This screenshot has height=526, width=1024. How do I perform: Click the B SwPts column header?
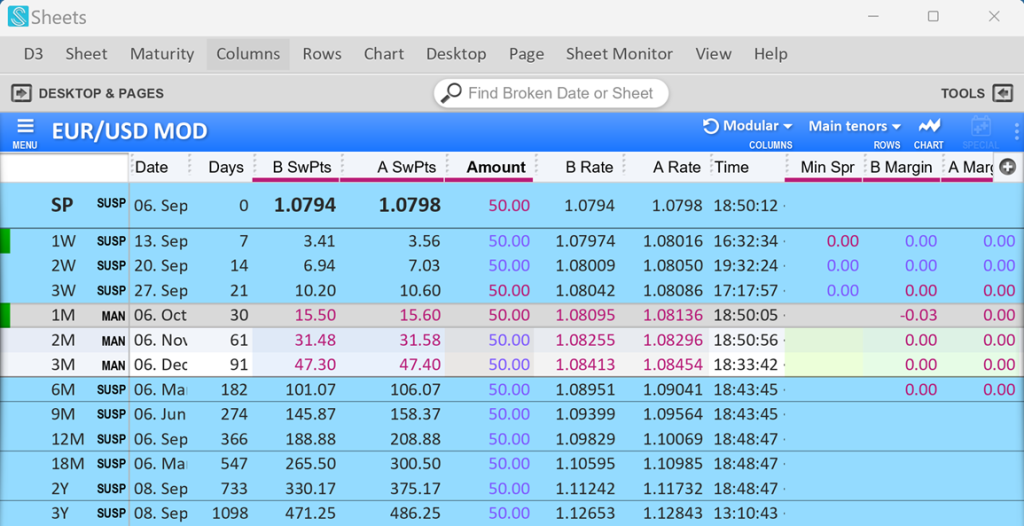click(301, 167)
